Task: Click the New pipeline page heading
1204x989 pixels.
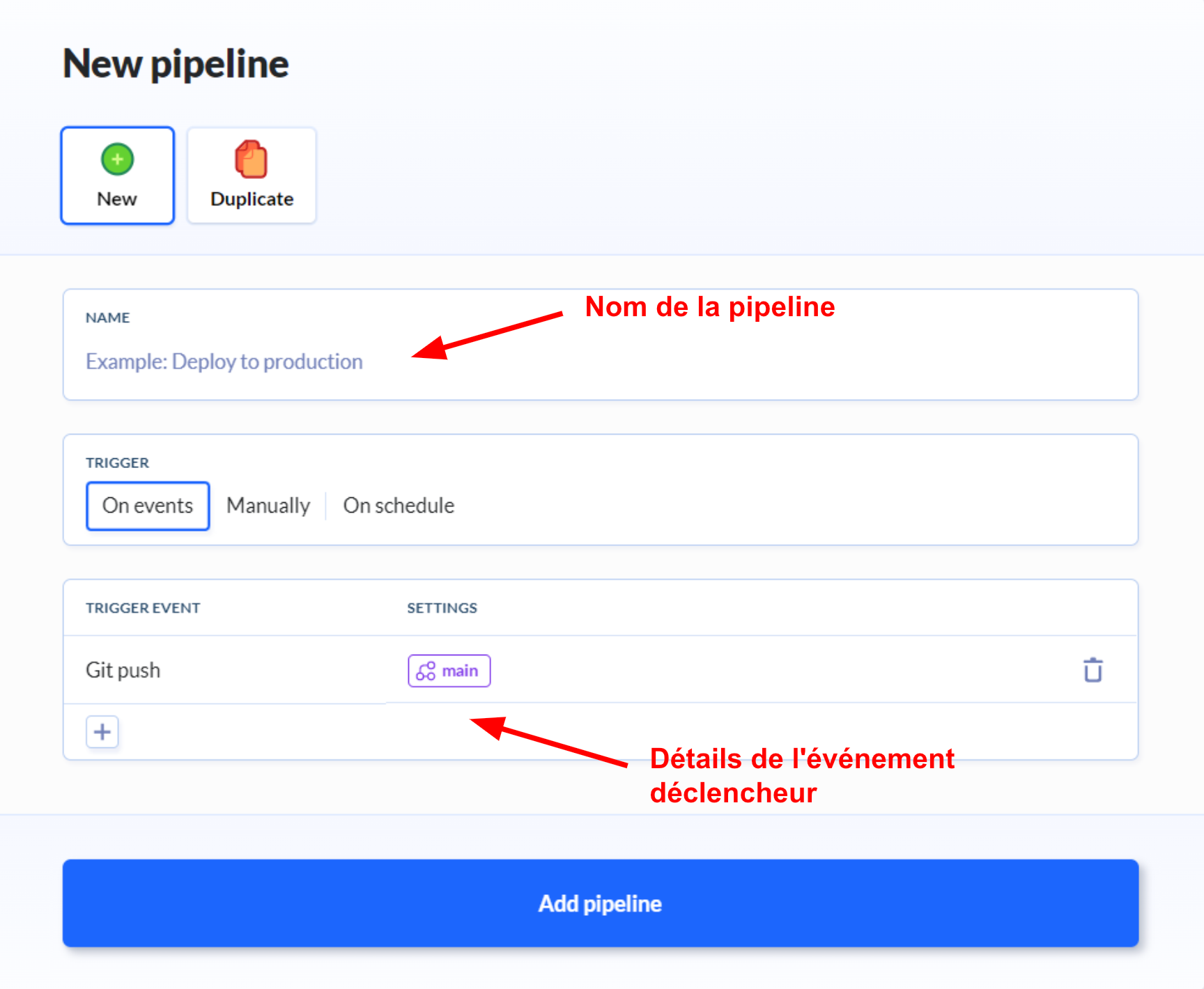Action: coord(176,64)
